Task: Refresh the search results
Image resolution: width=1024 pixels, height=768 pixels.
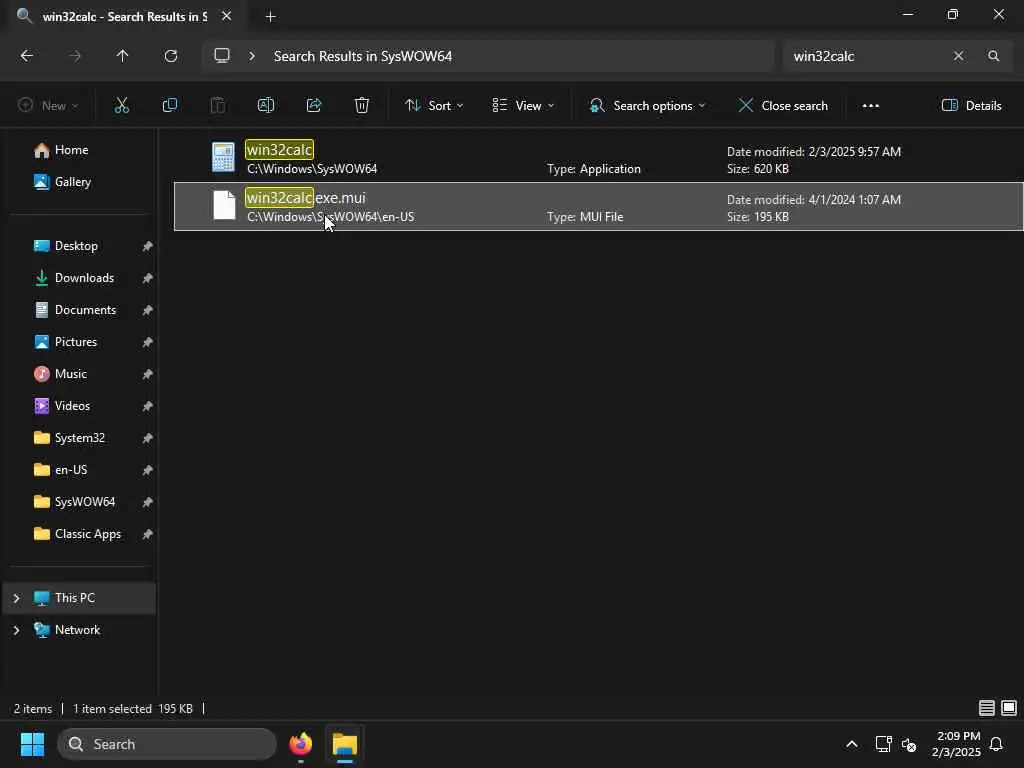Action: point(171,56)
